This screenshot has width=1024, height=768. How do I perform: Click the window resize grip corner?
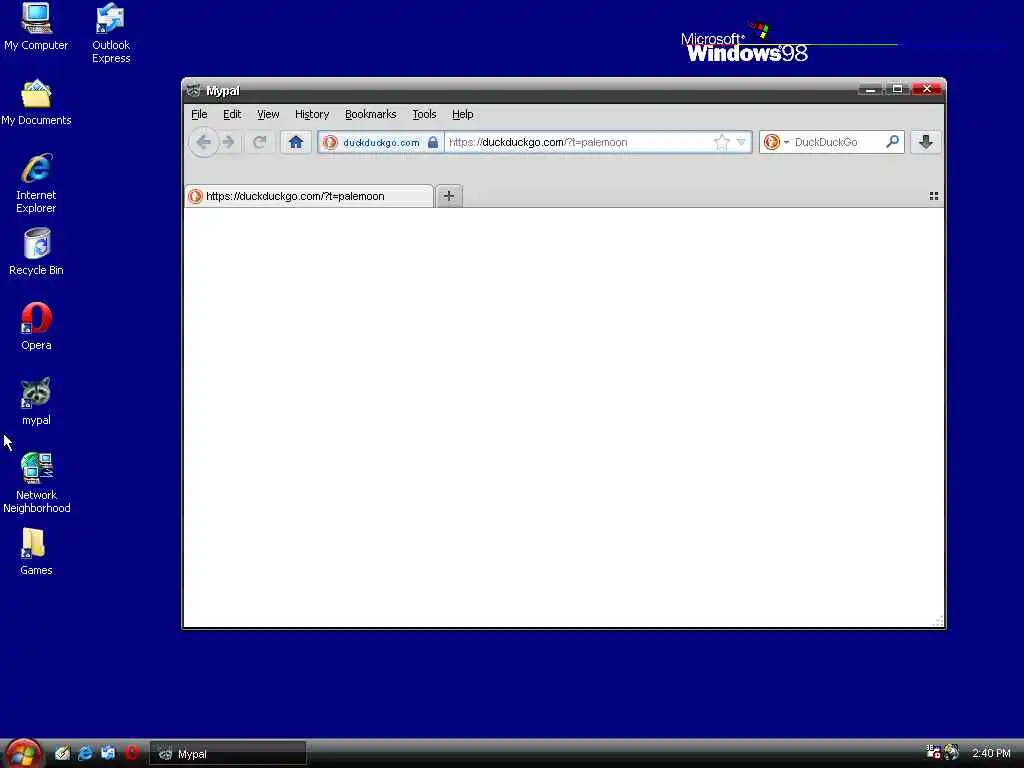click(938, 621)
